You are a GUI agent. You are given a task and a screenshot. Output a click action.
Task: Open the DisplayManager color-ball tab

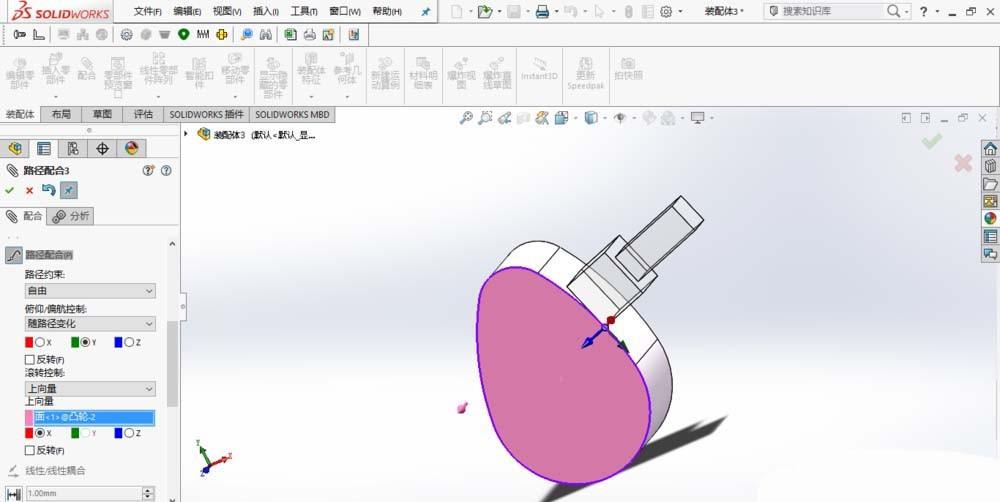131,149
